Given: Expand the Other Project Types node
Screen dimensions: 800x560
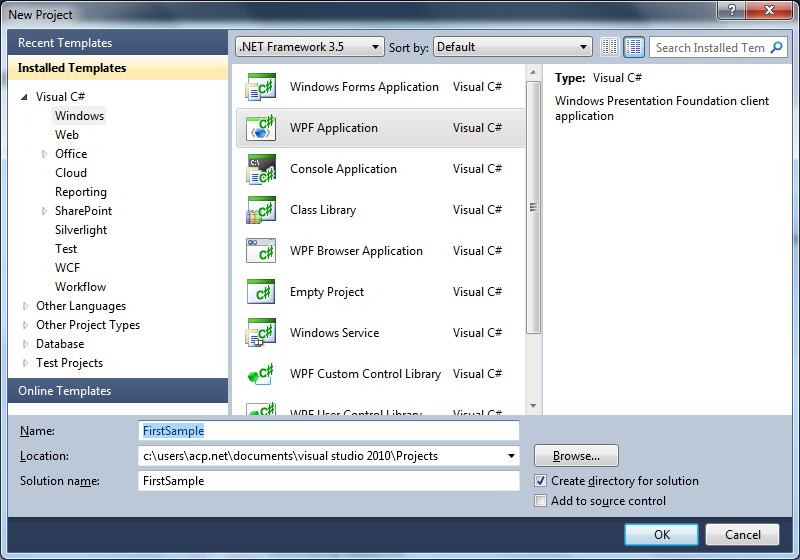Looking at the screenshot, I should pyautogui.click(x=25, y=325).
